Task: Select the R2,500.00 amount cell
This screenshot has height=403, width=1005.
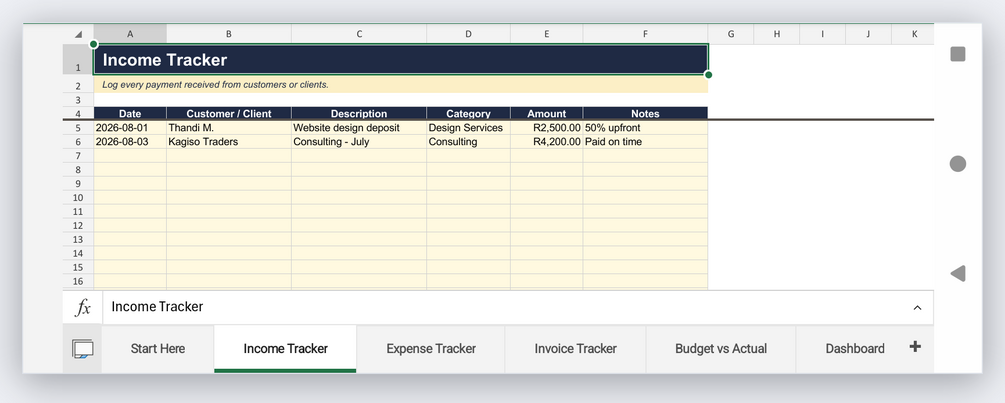Action: [x=547, y=128]
